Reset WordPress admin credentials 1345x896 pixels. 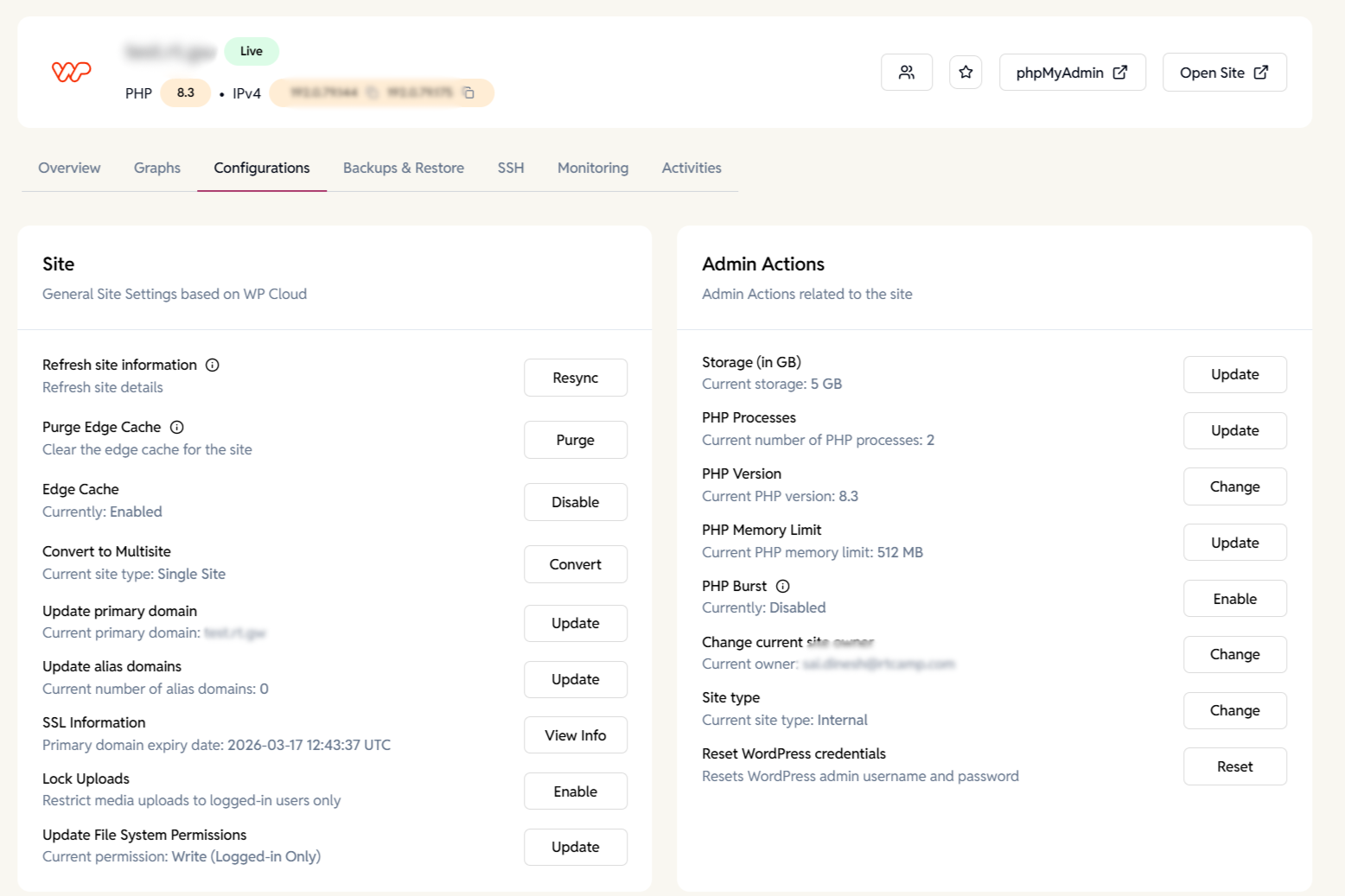click(x=1234, y=766)
